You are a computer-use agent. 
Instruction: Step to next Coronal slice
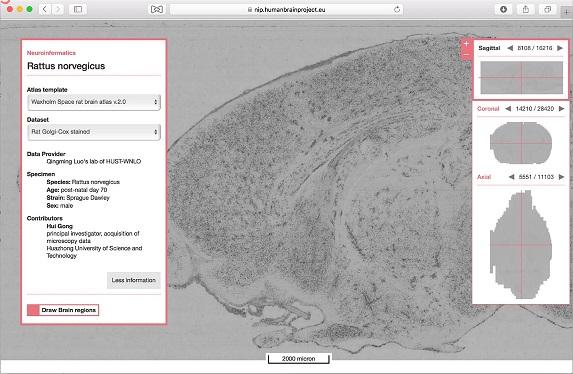[x=562, y=109]
